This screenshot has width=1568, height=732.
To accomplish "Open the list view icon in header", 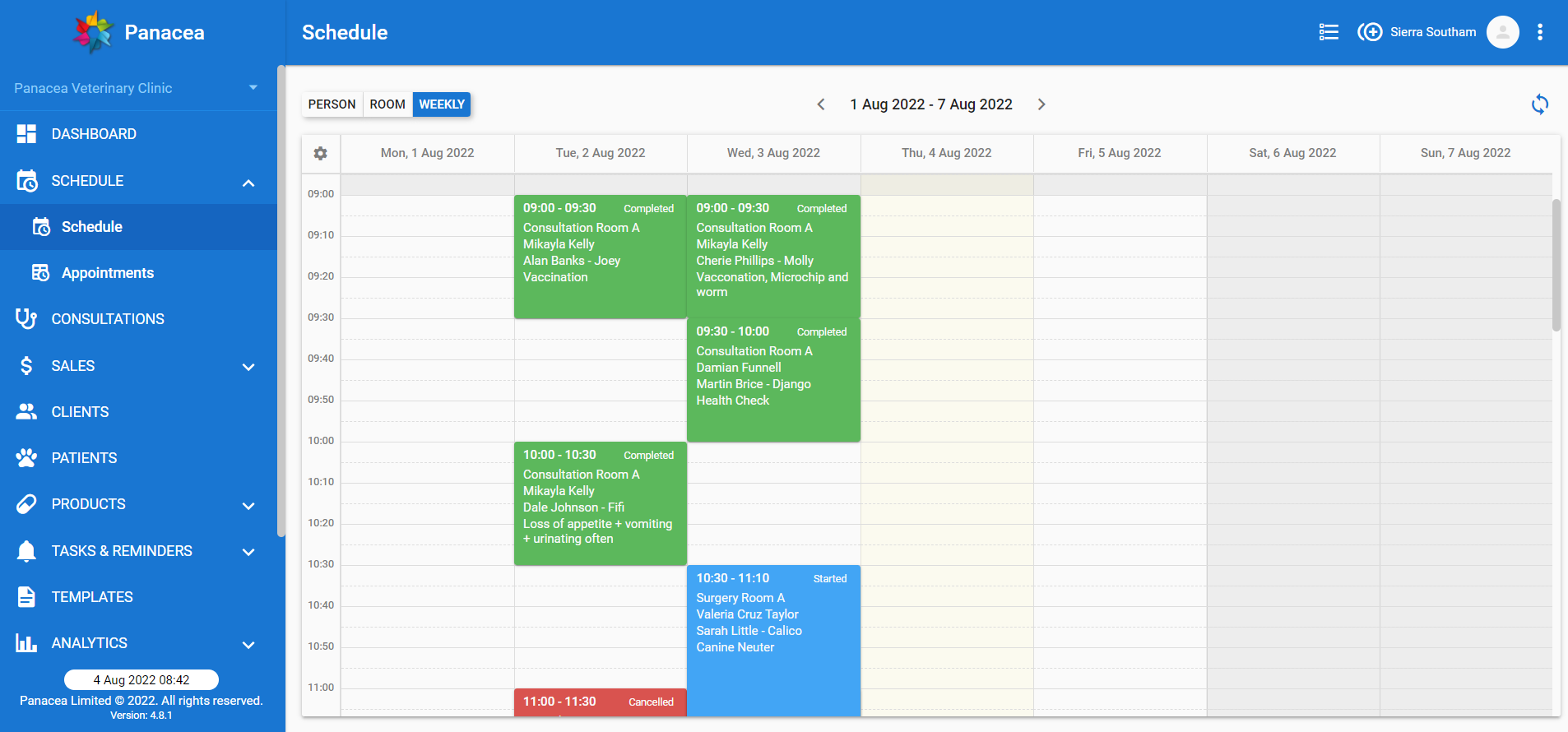I will click(1329, 32).
